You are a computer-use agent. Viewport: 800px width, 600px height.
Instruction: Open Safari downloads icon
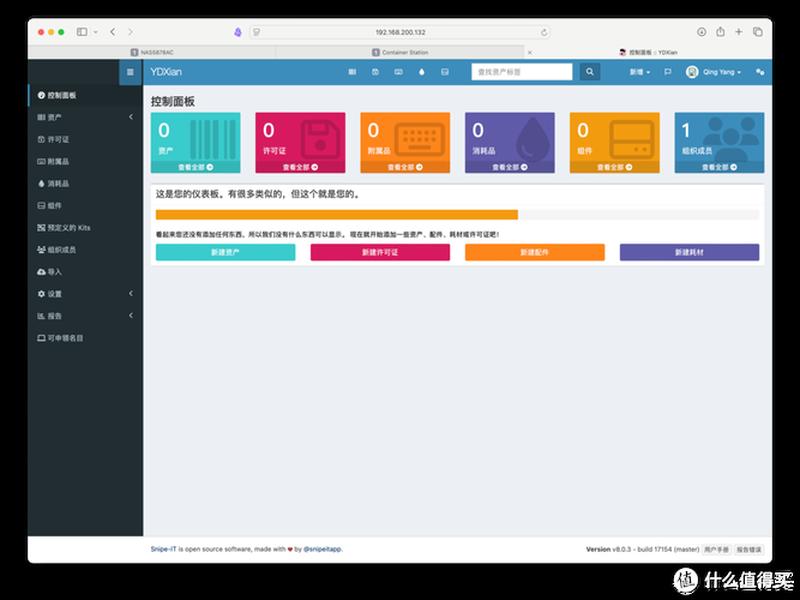702,32
